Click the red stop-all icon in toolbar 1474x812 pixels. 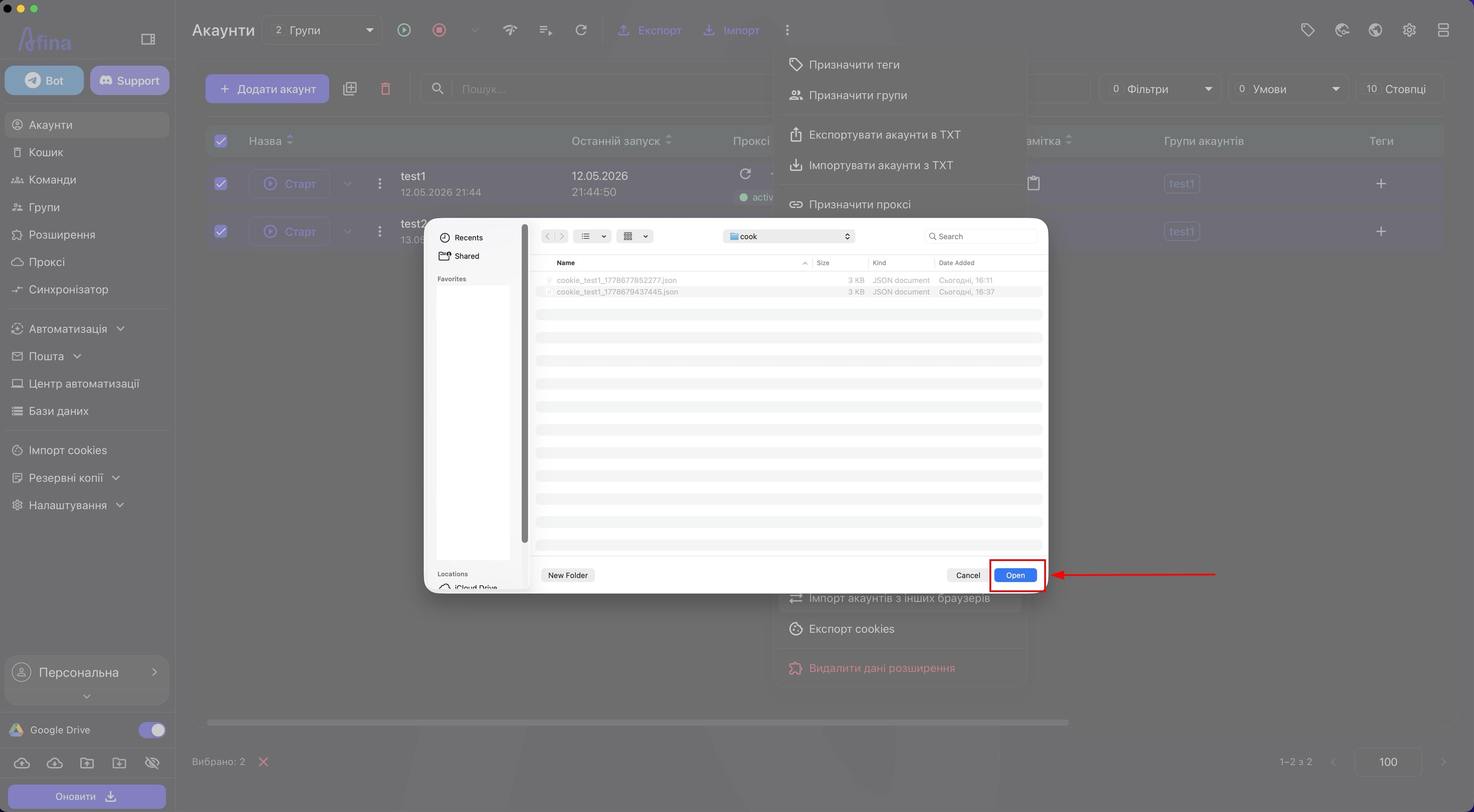pos(439,30)
